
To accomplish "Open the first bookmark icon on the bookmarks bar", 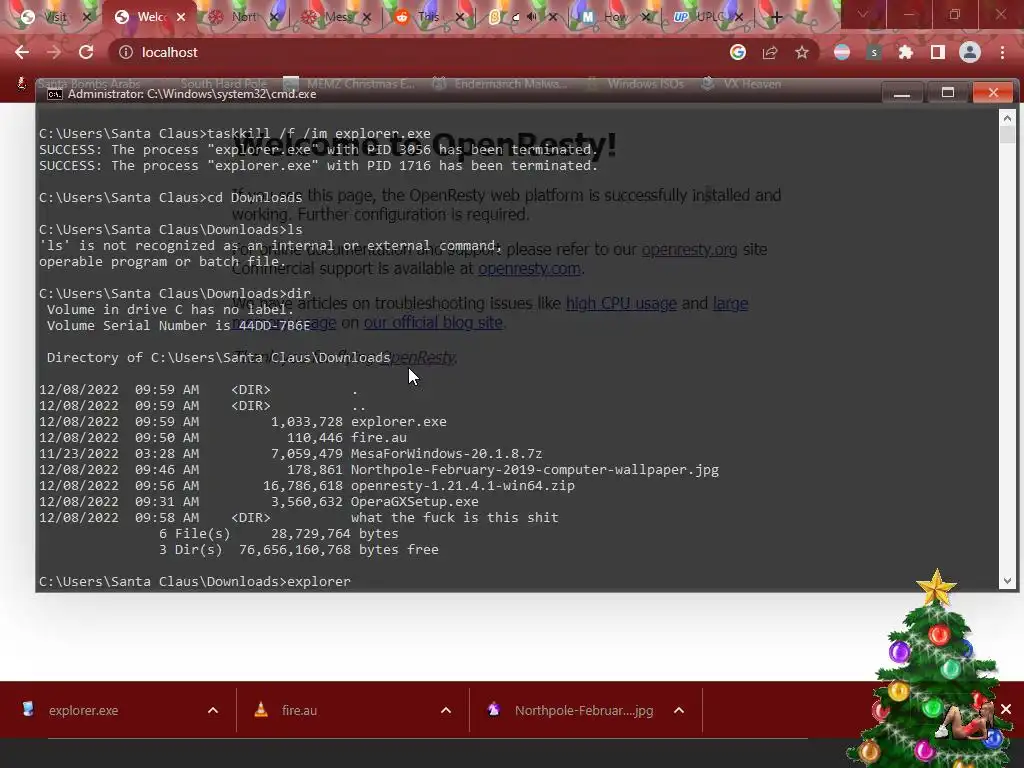I will tap(22, 83).
